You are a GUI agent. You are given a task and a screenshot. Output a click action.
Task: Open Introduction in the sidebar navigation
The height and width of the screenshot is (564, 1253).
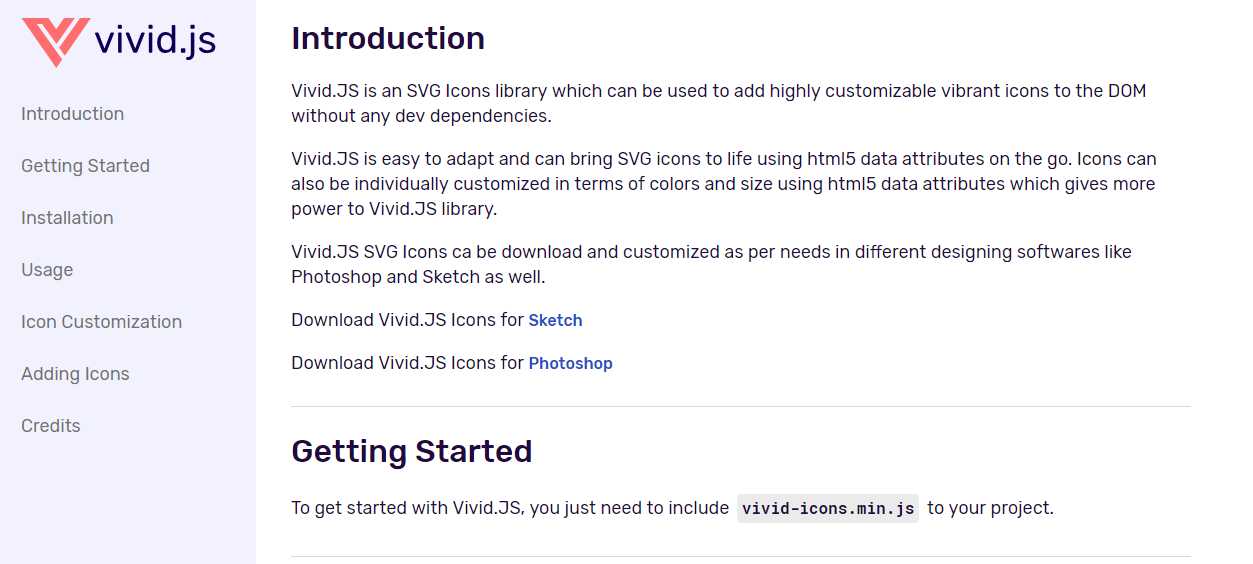pos(73,114)
